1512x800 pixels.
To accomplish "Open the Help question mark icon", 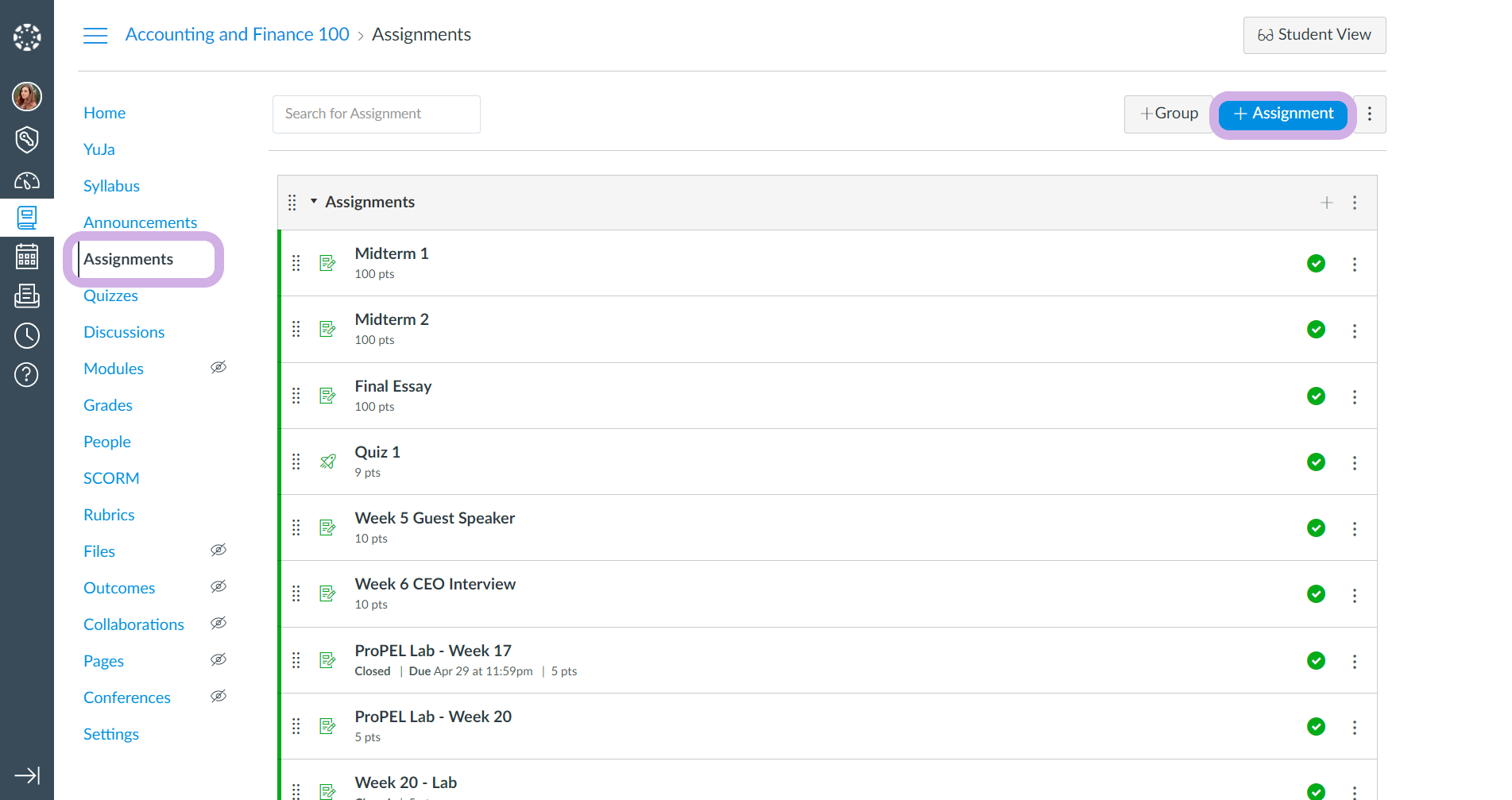I will (x=26, y=374).
